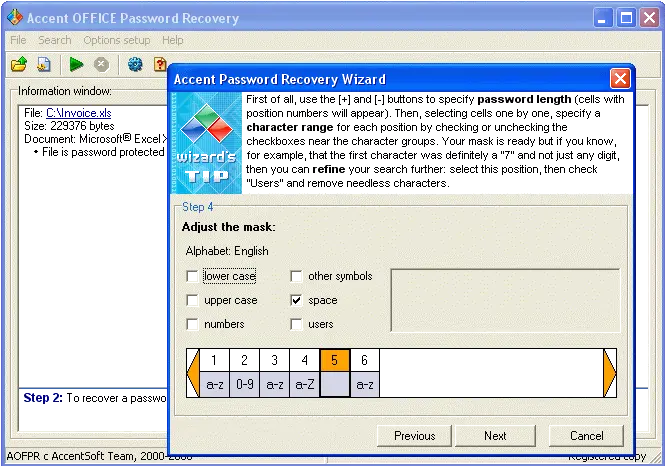
Task: Open settings via blue gear icon
Action: pyautogui.click(x=135, y=64)
